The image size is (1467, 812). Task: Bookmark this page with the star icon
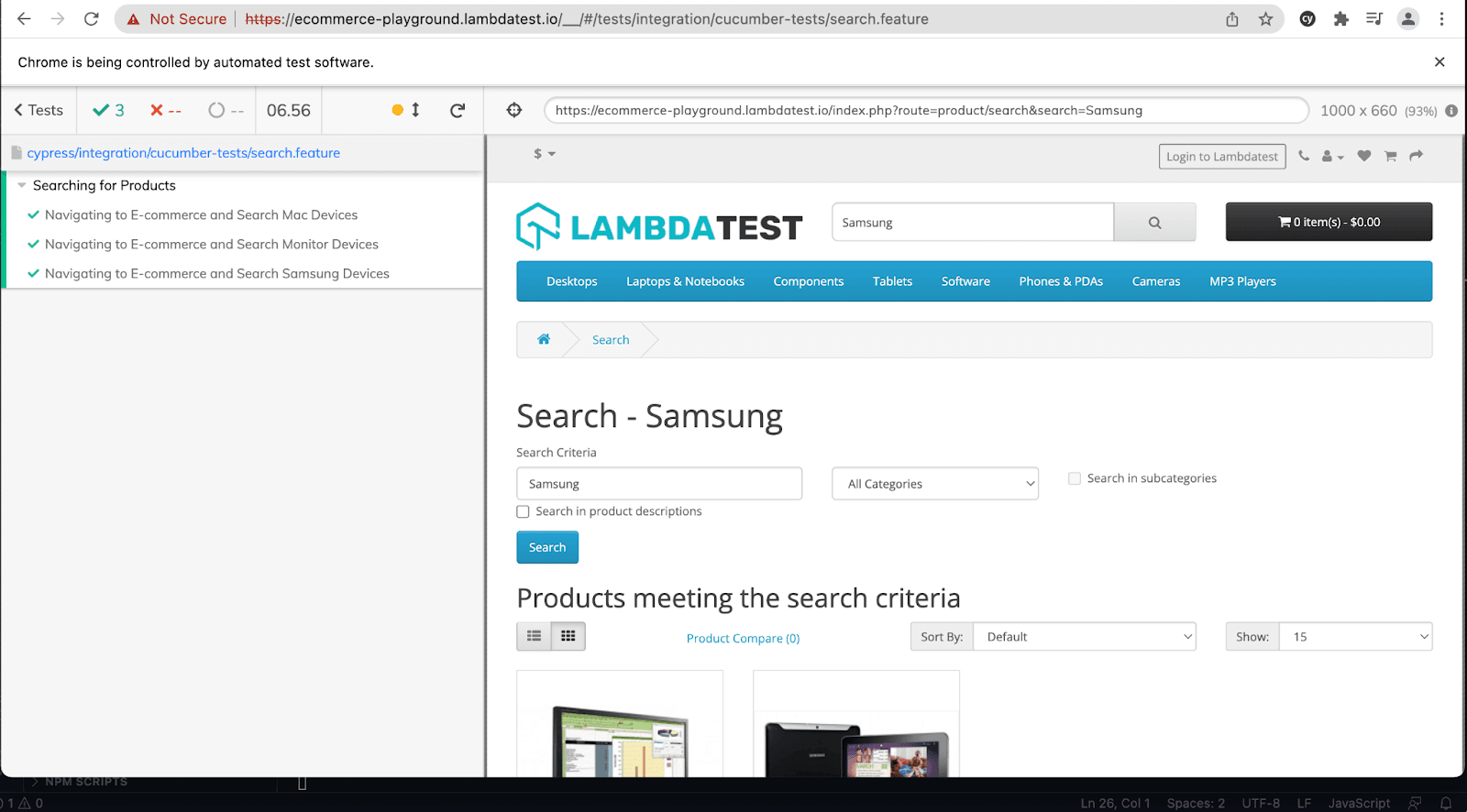click(x=1266, y=19)
